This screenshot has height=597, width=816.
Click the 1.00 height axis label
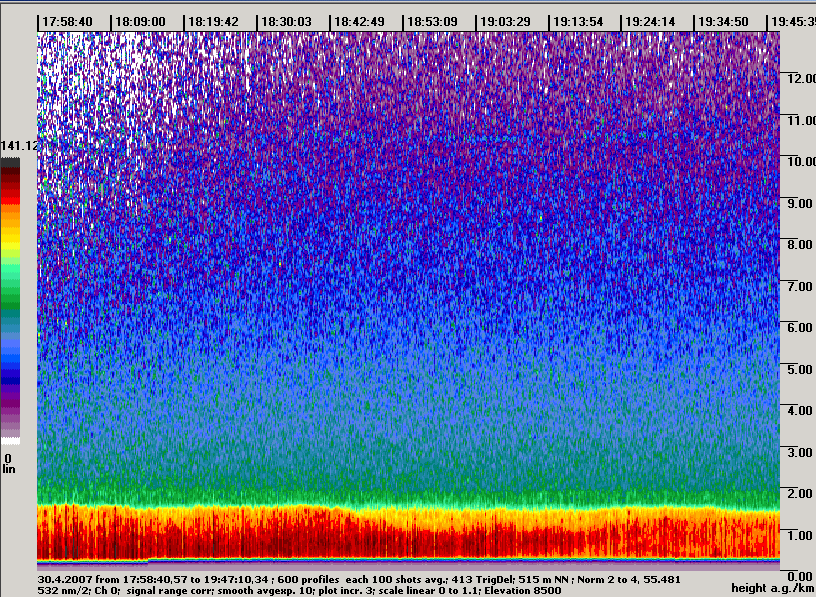coord(800,535)
